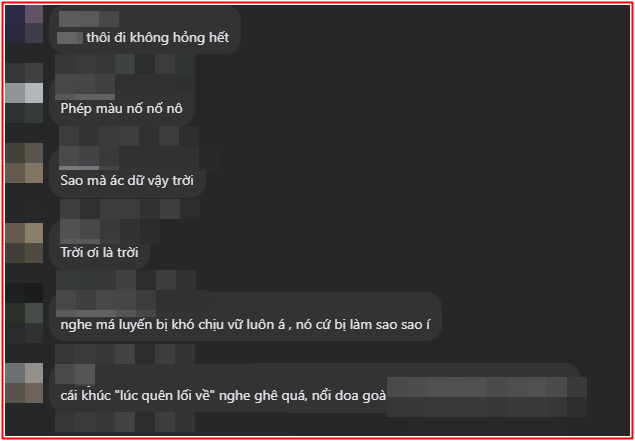635x441 pixels.
Task: Open blurred commenter name above "nghe má luyến"
Action: pyautogui.click(x=106, y=305)
